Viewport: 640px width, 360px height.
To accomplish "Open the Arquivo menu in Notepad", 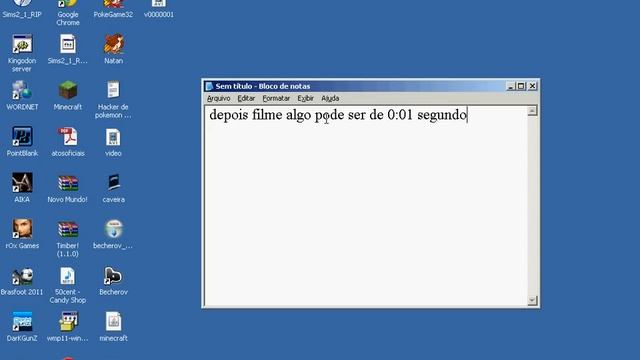I will [218, 98].
